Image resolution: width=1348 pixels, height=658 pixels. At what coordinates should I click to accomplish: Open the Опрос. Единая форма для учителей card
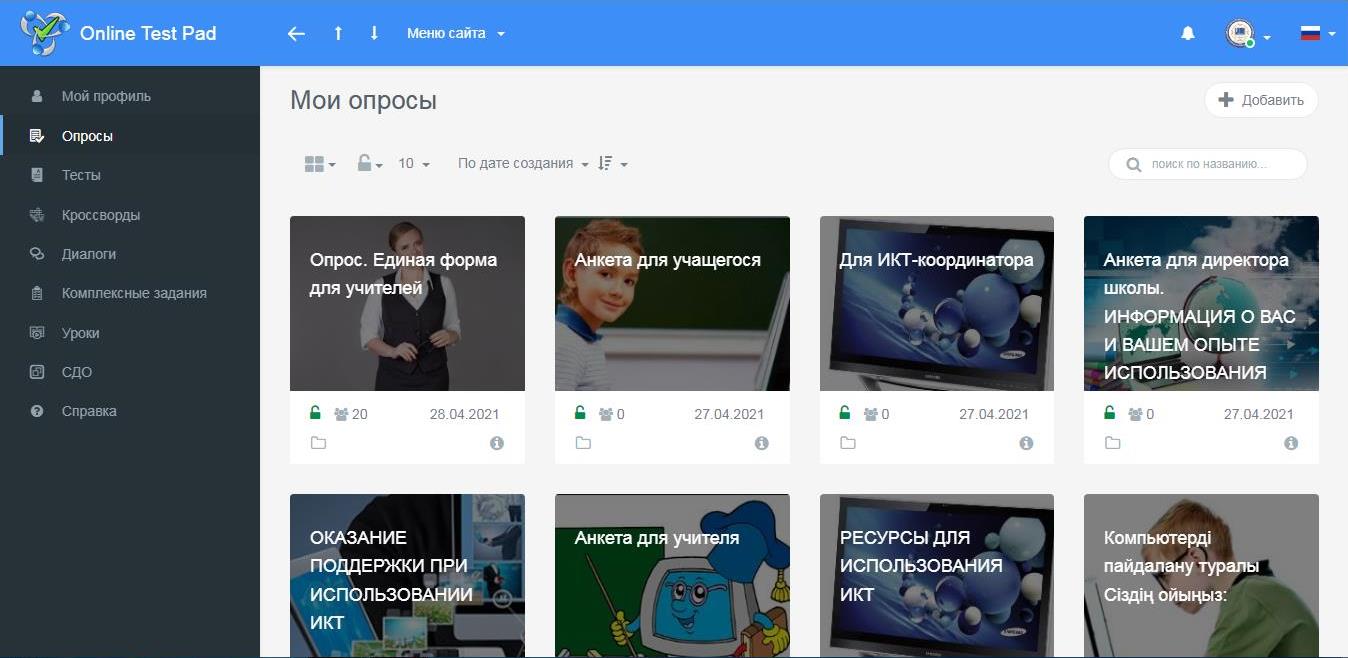(407, 303)
